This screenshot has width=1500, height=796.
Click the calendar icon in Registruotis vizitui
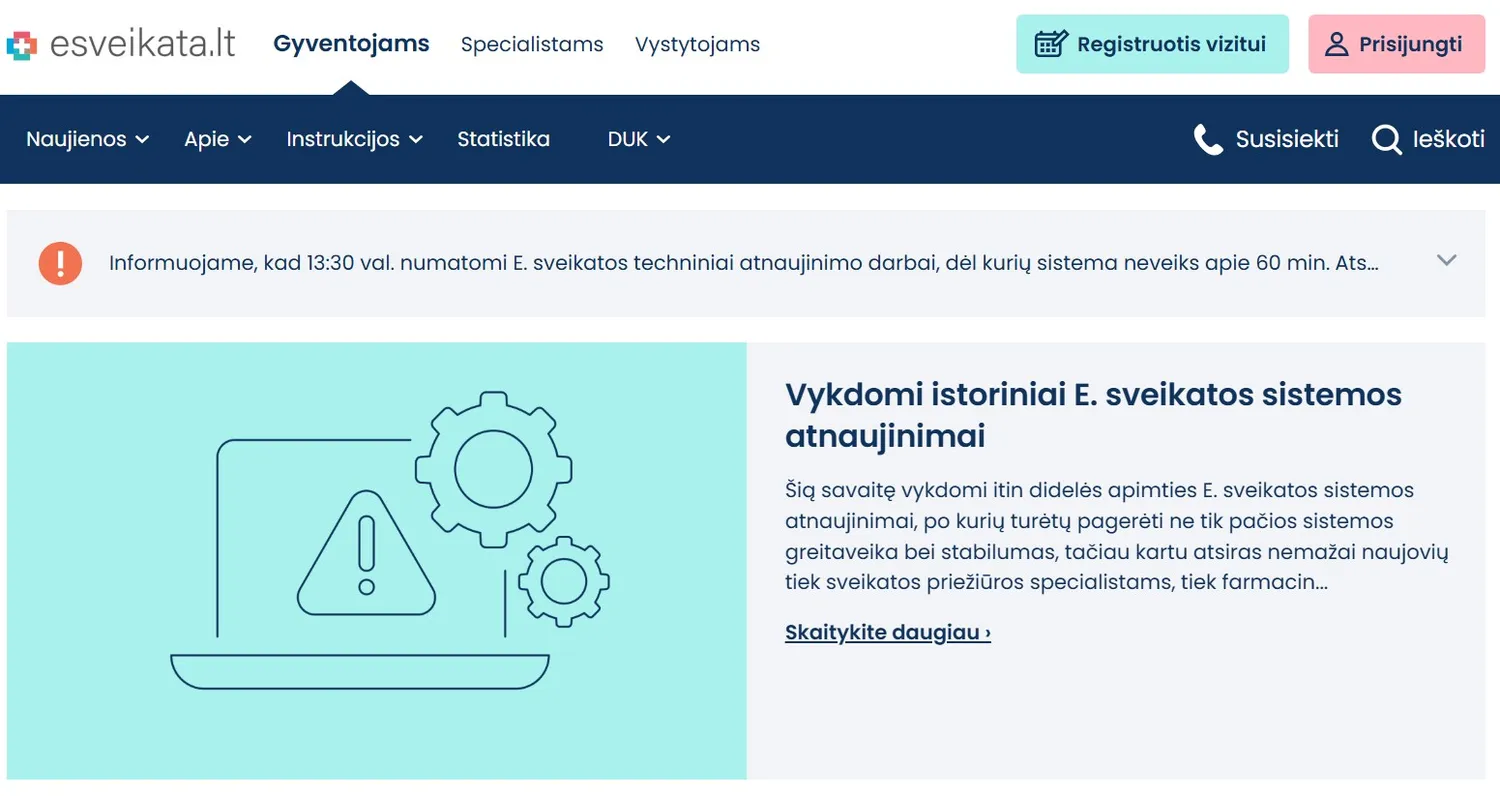pyautogui.click(x=1051, y=44)
